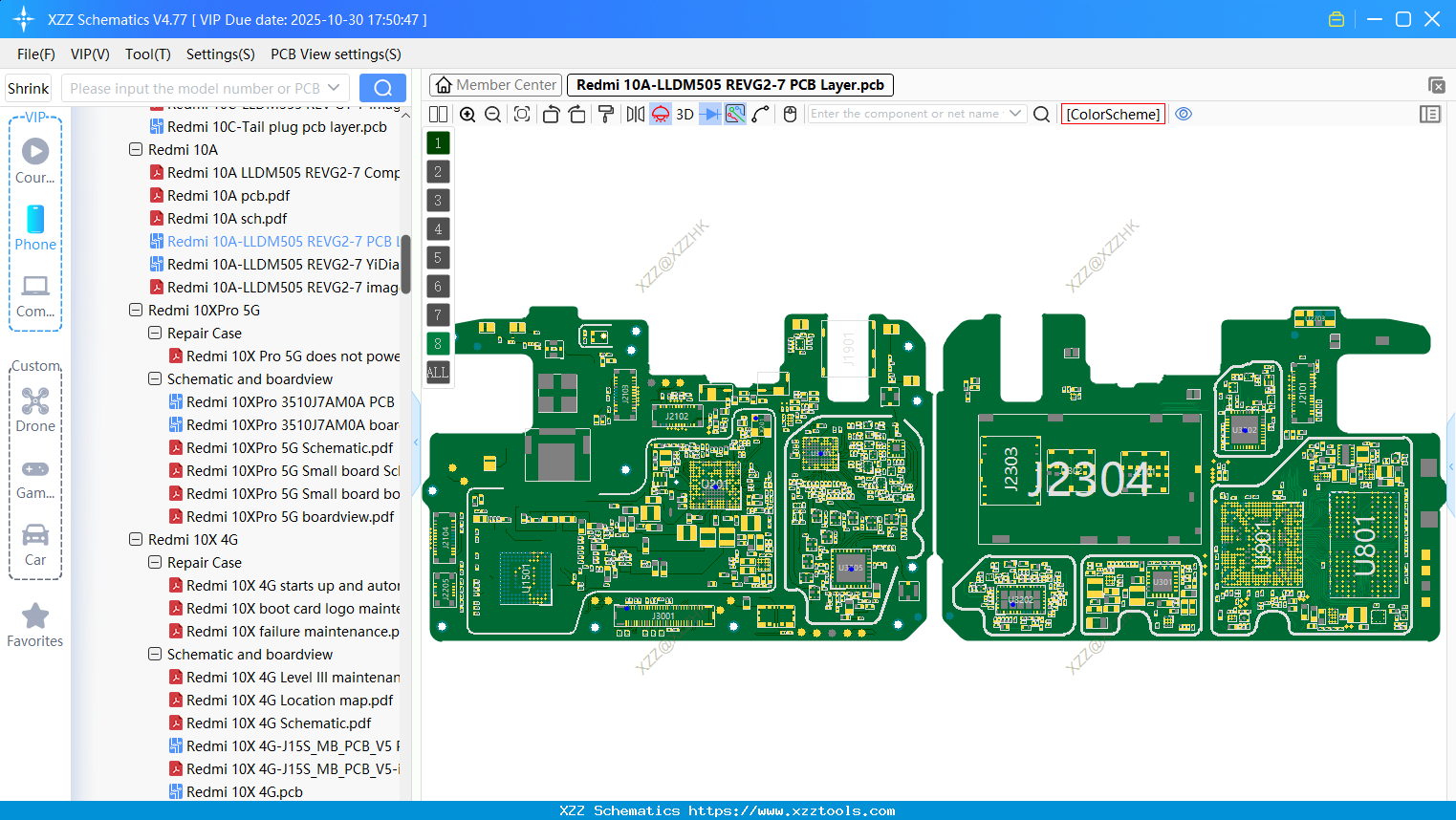Click the format painter highlight icon
This screenshot has height=820, width=1456.
point(606,115)
